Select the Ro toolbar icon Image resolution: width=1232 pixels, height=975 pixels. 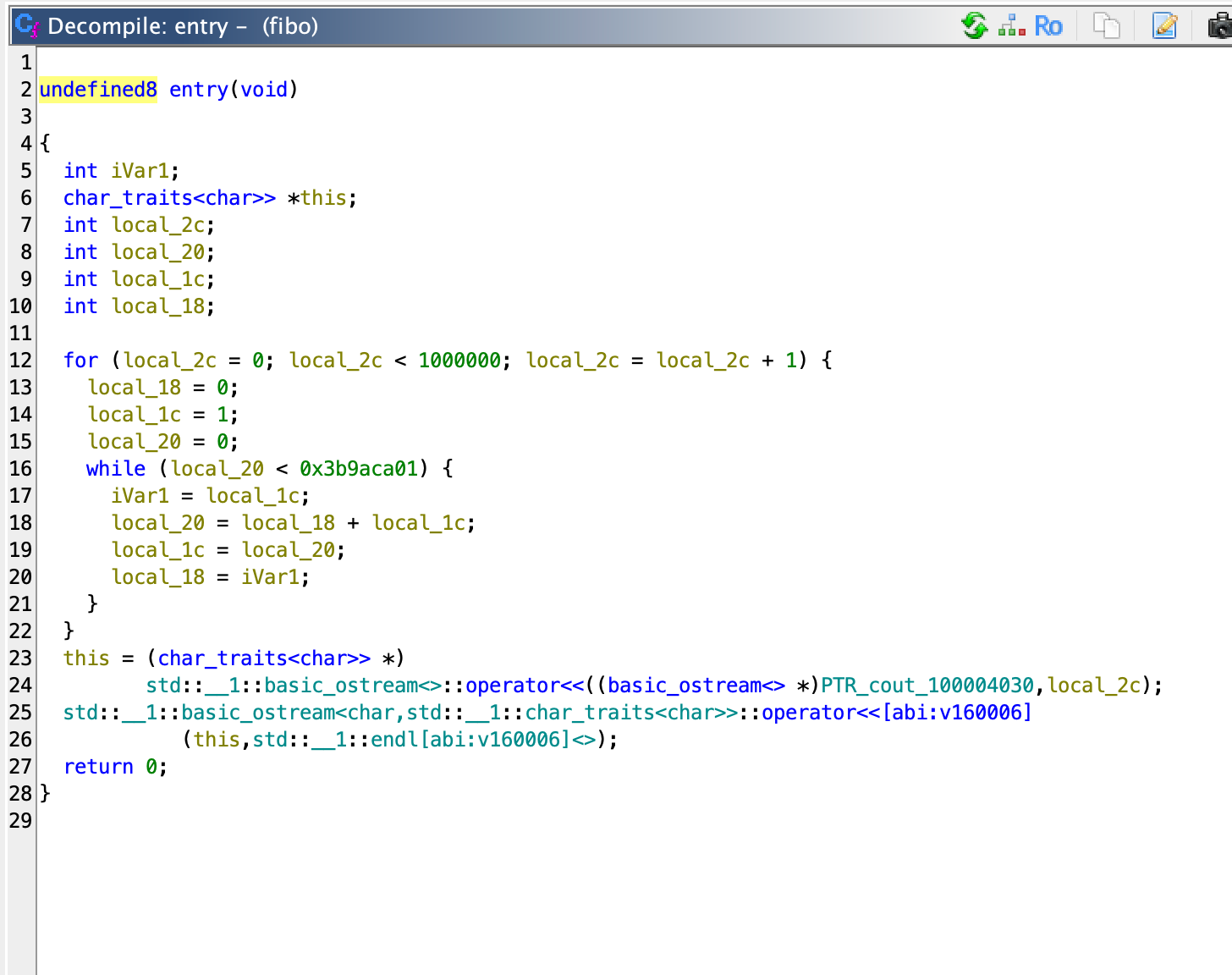[x=1048, y=26]
